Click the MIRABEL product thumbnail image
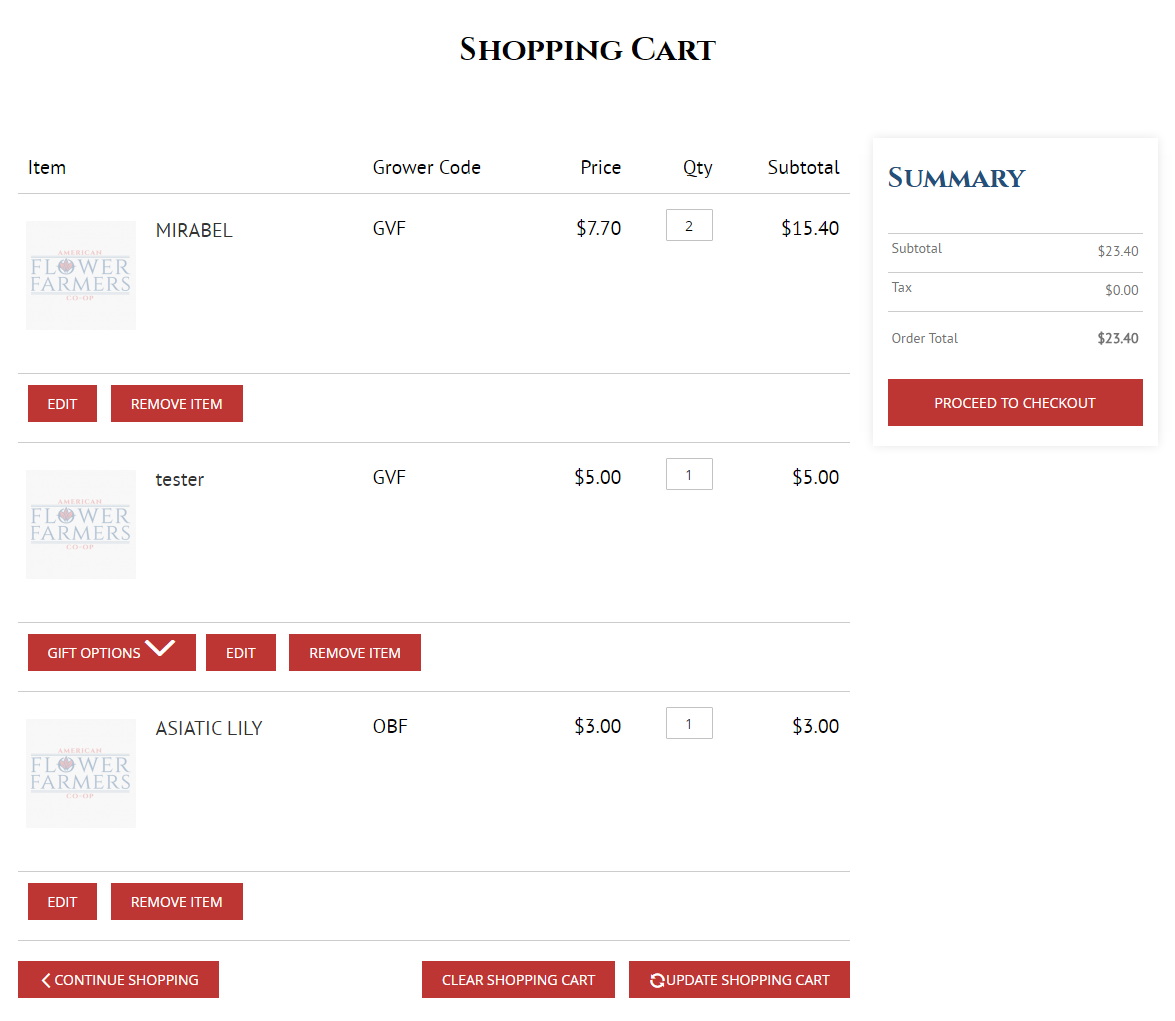This screenshot has width=1175, height=1021. click(81, 275)
